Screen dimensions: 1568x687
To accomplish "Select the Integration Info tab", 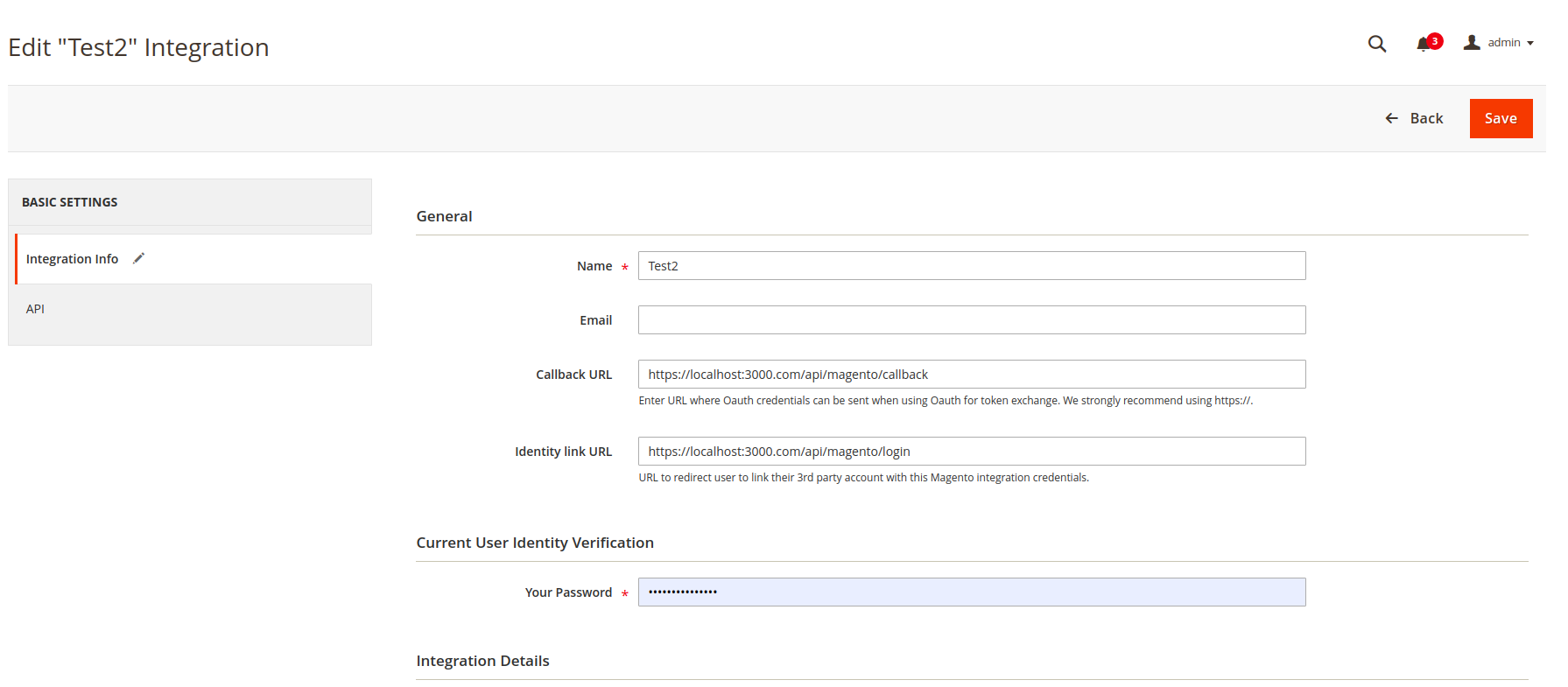I will 193,259.
